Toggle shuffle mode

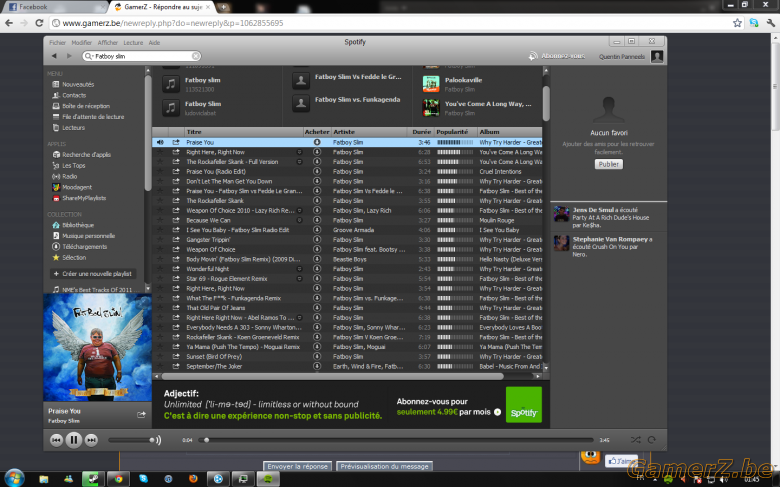[x=635, y=440]
